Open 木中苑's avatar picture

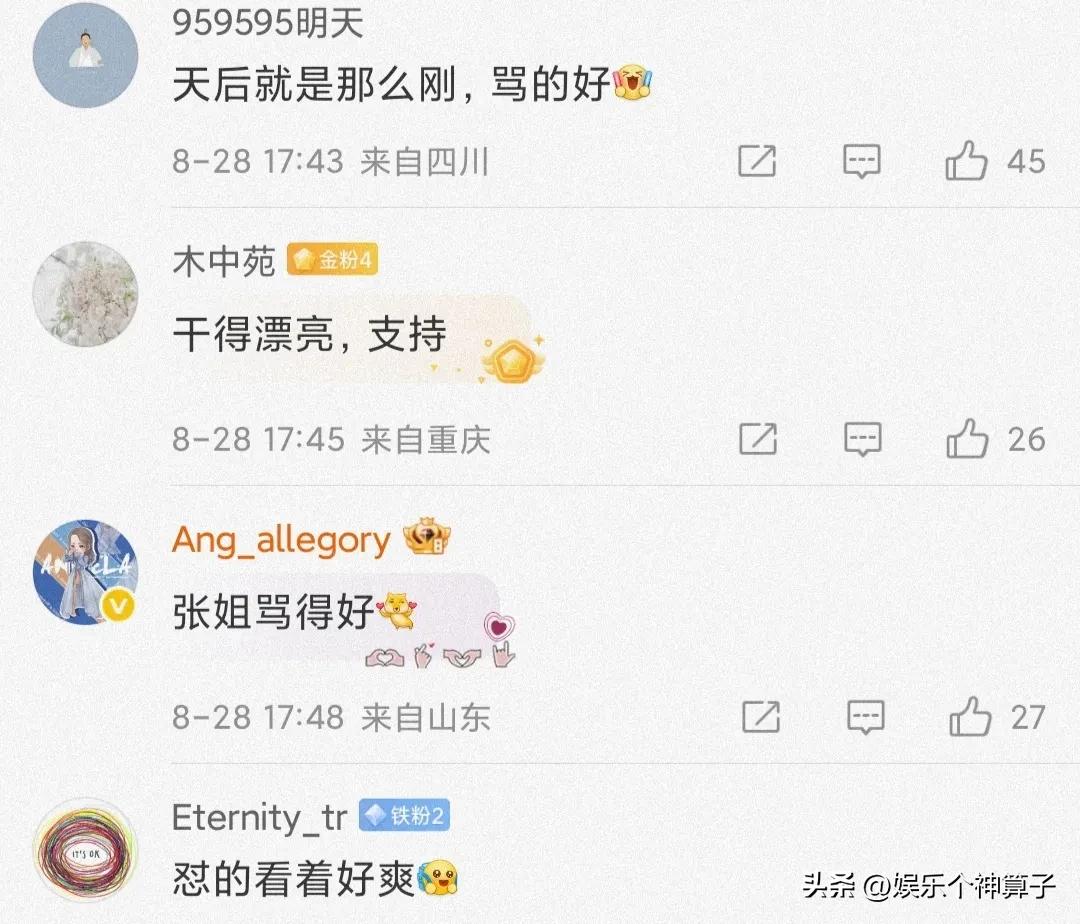[x=85, y=294]
